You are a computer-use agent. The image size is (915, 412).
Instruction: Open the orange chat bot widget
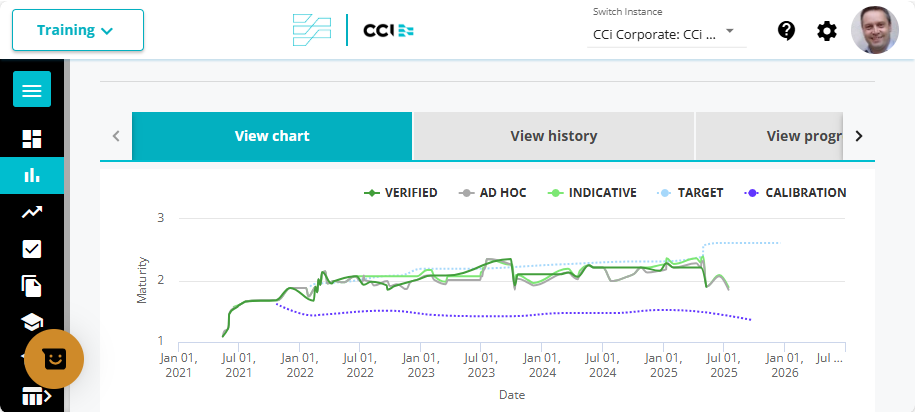[54, 359]
